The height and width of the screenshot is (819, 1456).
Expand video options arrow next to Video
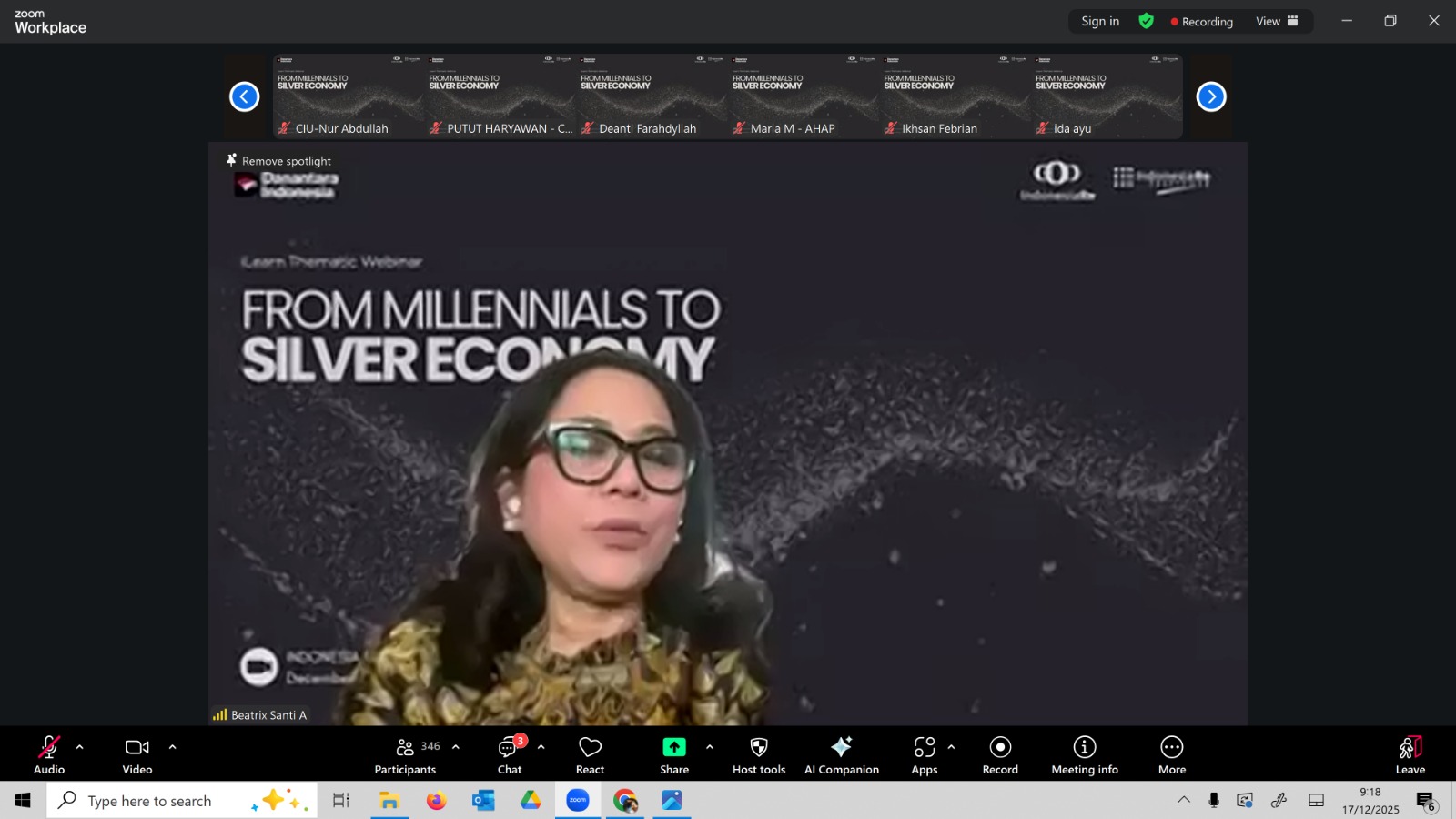pyautogui.click(x=172, y=747)
